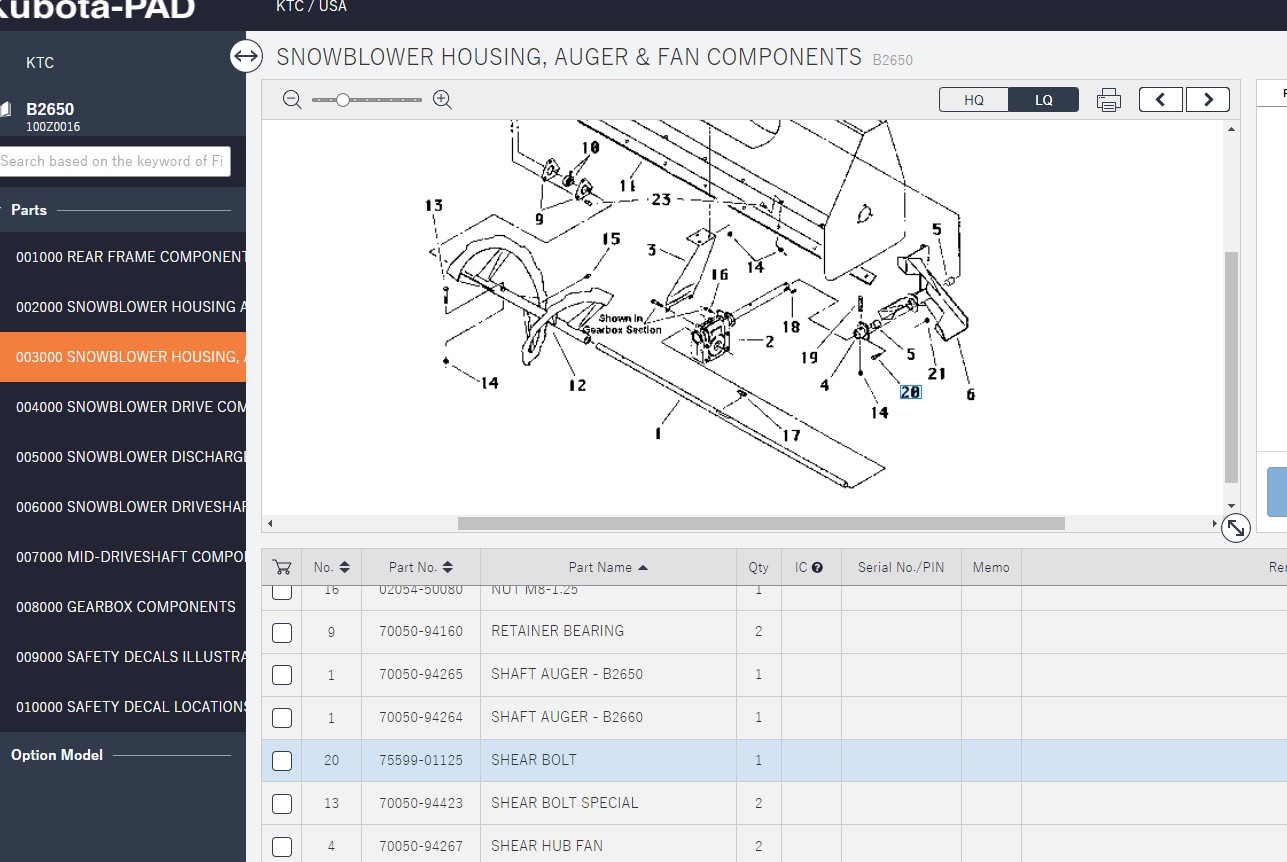Click callout number 12 in diagram

tap(577, 385)
